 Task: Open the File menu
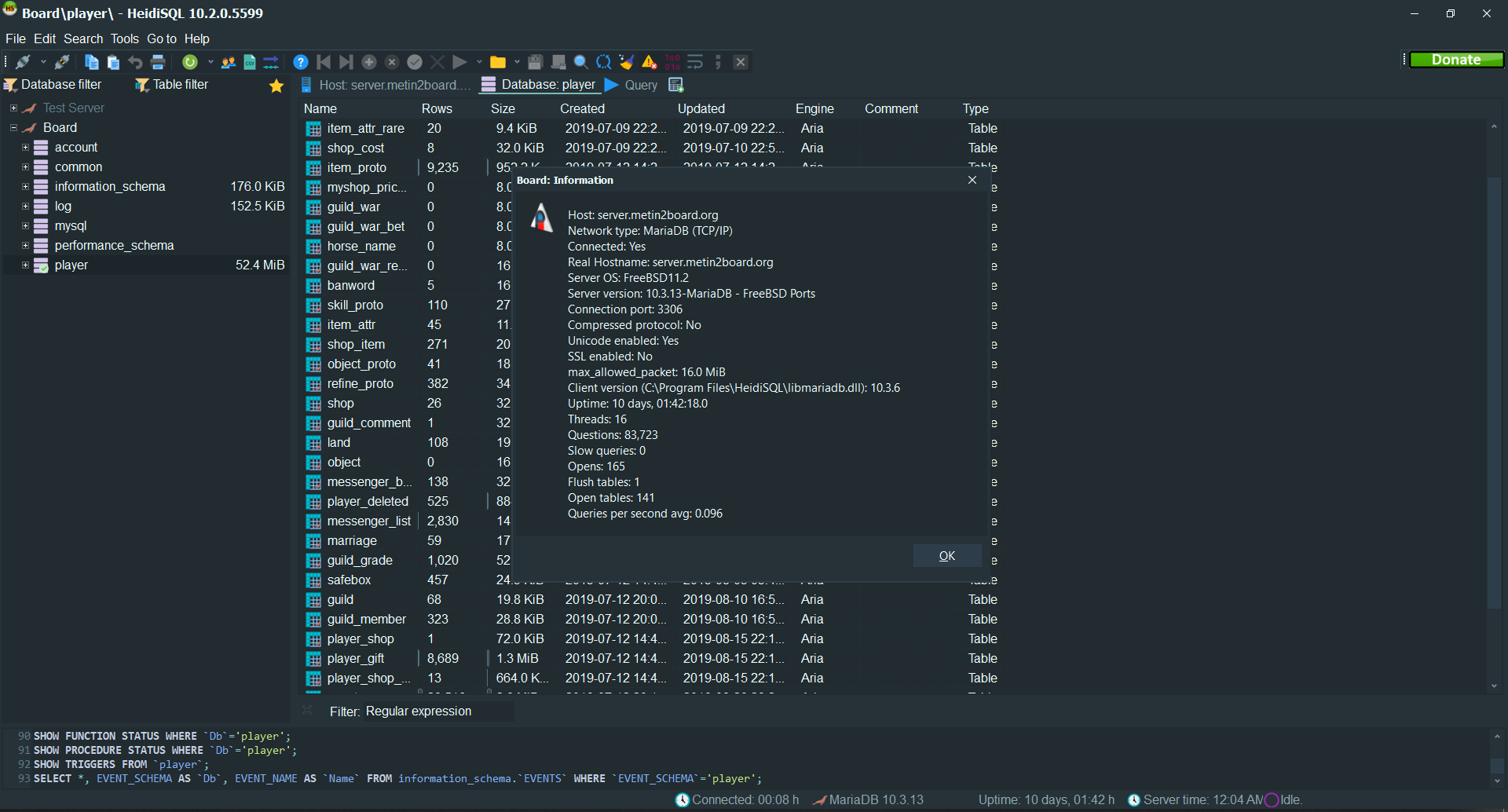[x=16, y=38]
